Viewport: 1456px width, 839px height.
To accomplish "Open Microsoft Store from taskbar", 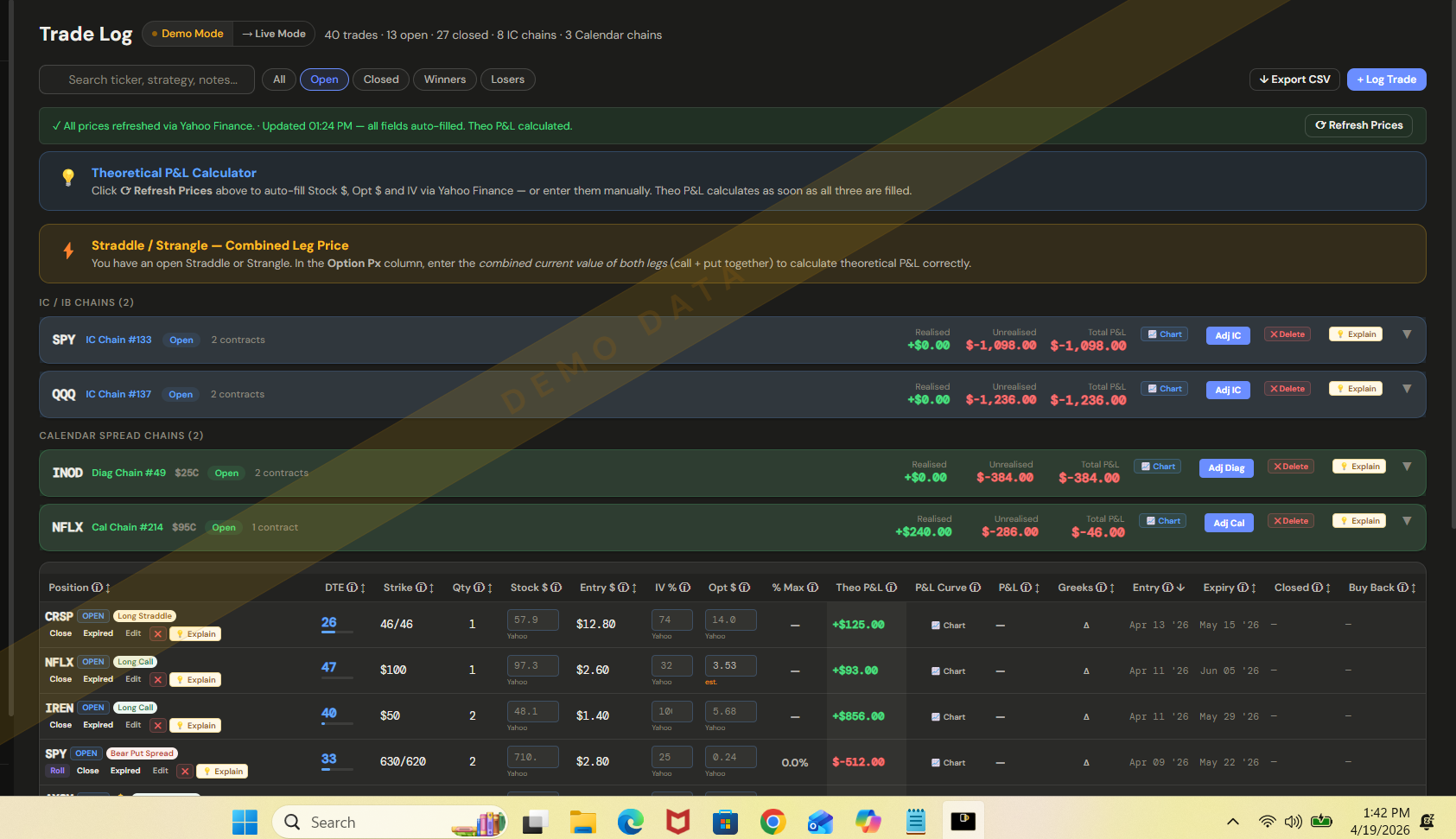I will (726, 822).
